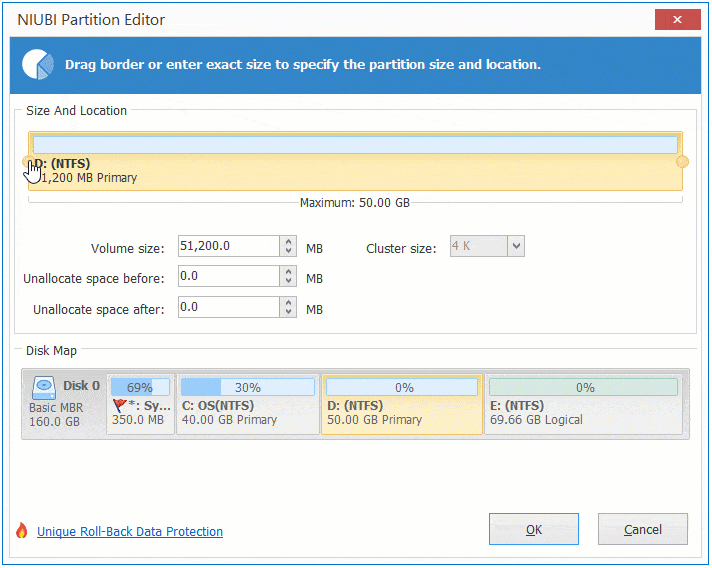Click the flame Roll-Back protection icon
Viewport: 712px width, 568px height.
21,531
